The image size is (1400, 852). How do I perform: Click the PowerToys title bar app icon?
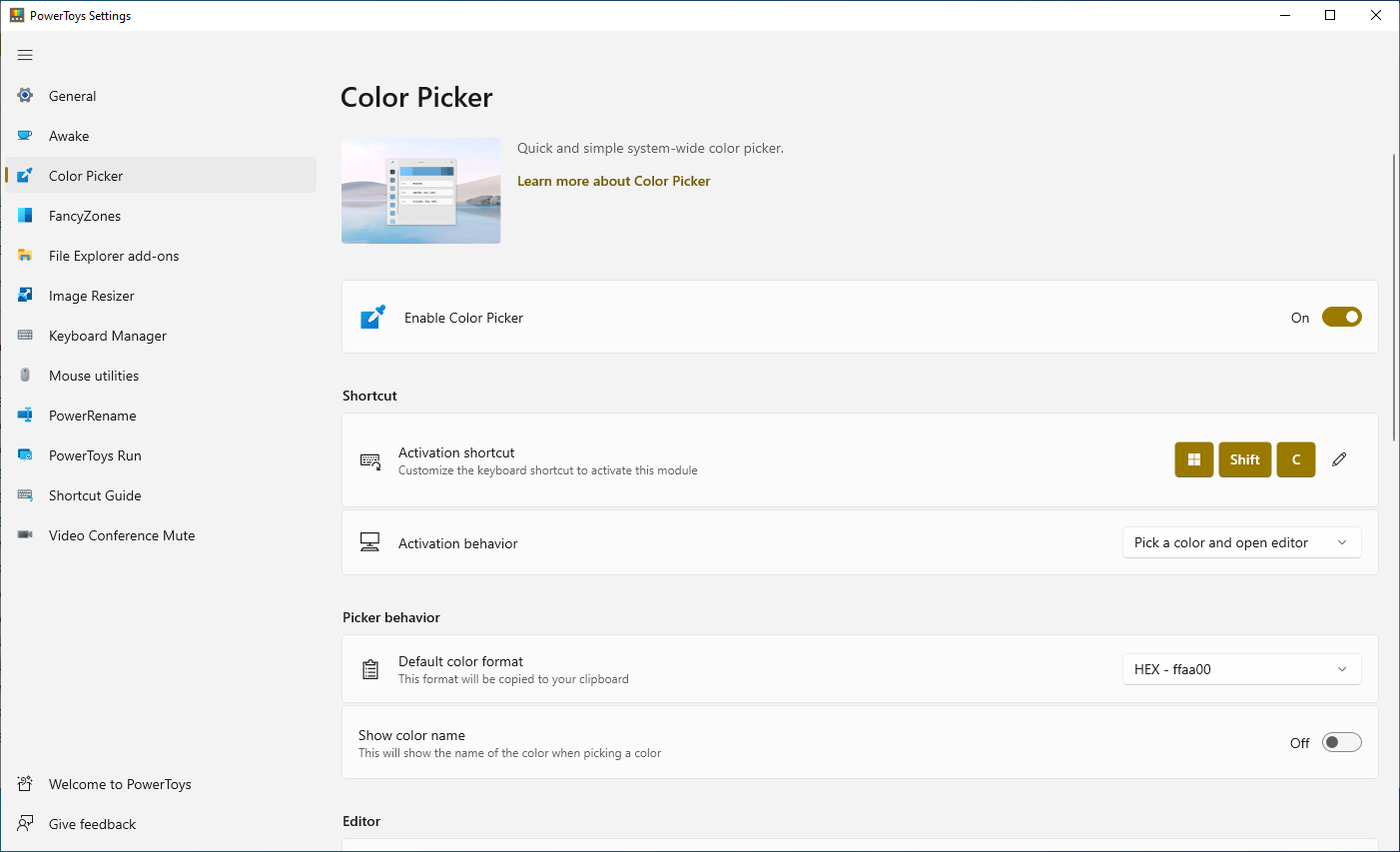coord(17,15)
